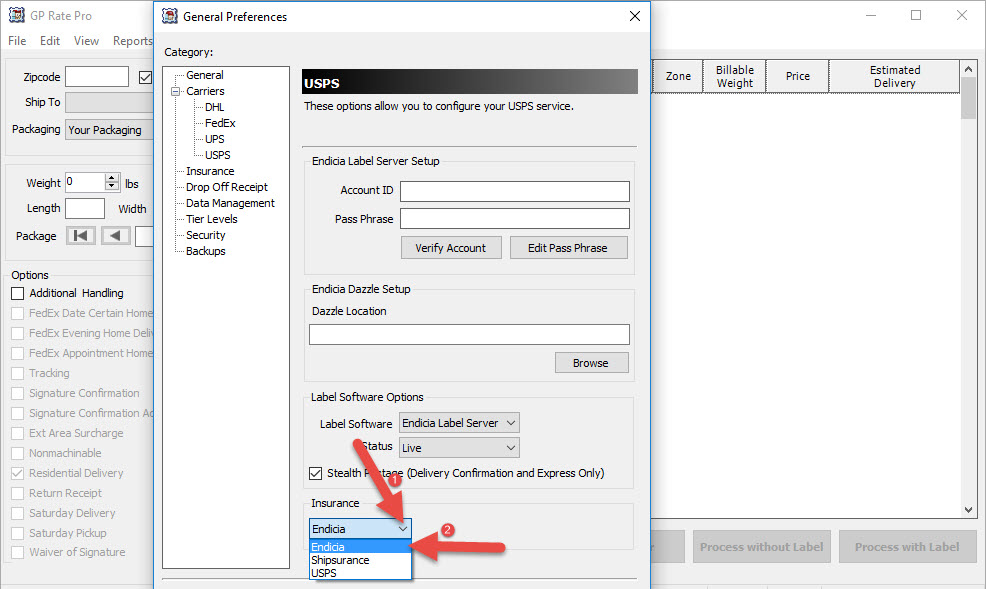Toggle Nonmachinable checkbox
The width and height of the screenshot is (986, 589).
(x=18, y=453)
